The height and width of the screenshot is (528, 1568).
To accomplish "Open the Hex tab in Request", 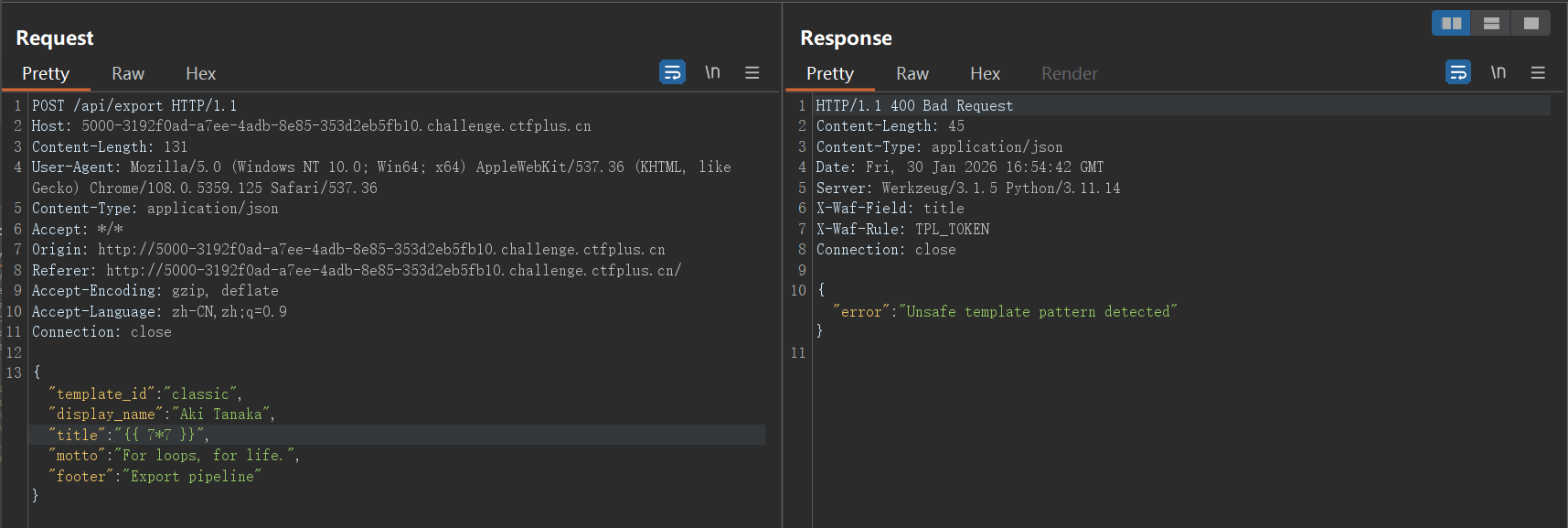I will coord(200,74).
